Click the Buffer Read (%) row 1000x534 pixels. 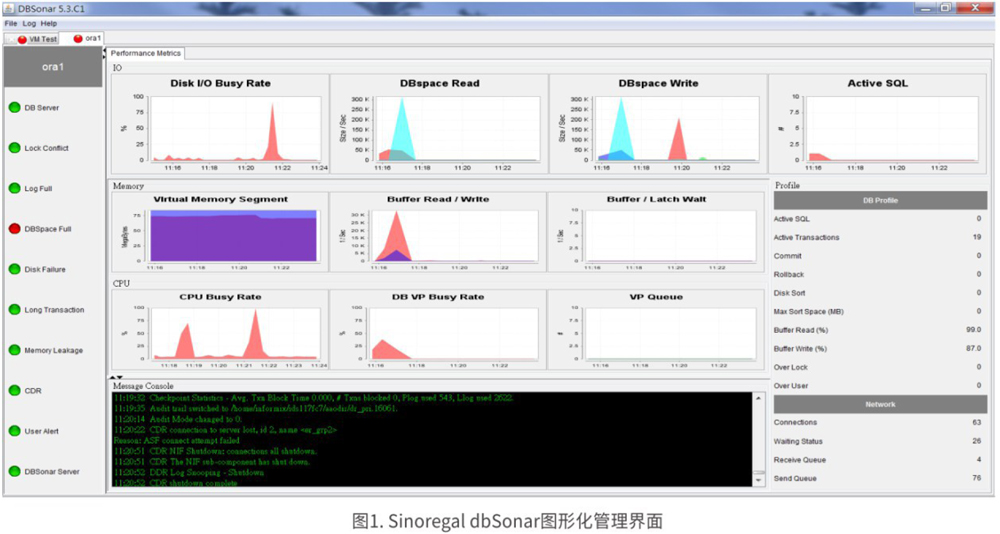click(x=880, y=330)
